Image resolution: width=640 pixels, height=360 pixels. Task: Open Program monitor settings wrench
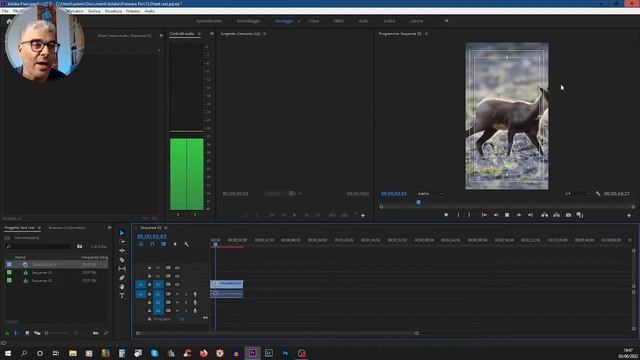[x=598, y=194]
